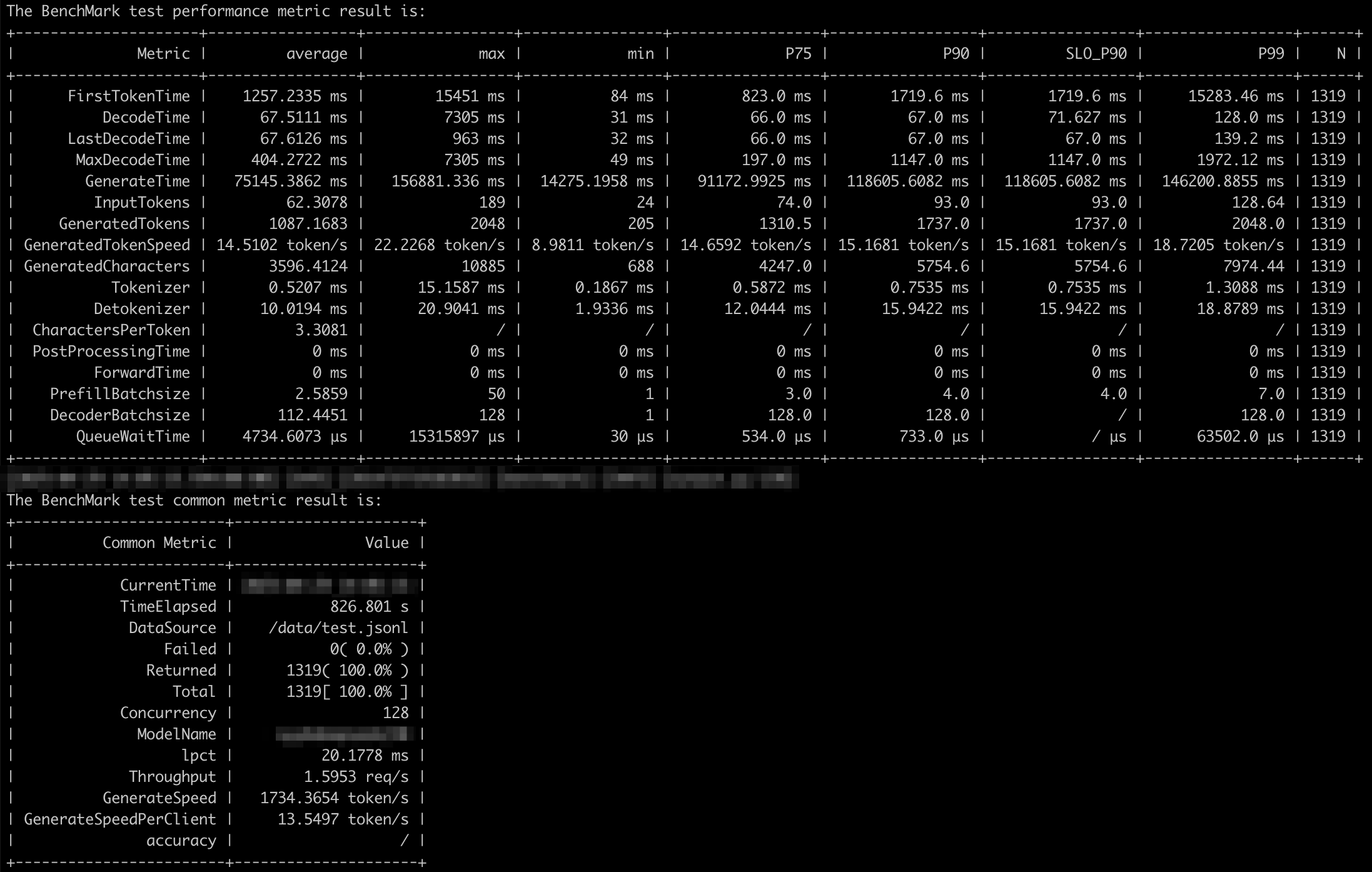
Task: Click the GenerateSpeed value 1734.3654 token/s
Action: pos(334,798)
